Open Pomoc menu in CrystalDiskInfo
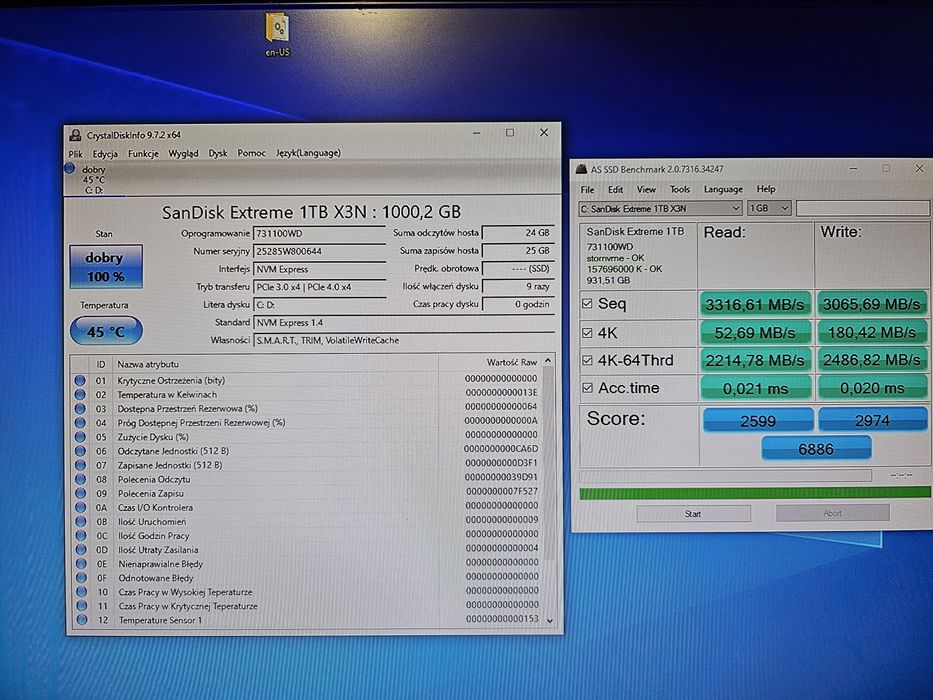933x700 pixels. pyautogui.click(x=252, y=153)
